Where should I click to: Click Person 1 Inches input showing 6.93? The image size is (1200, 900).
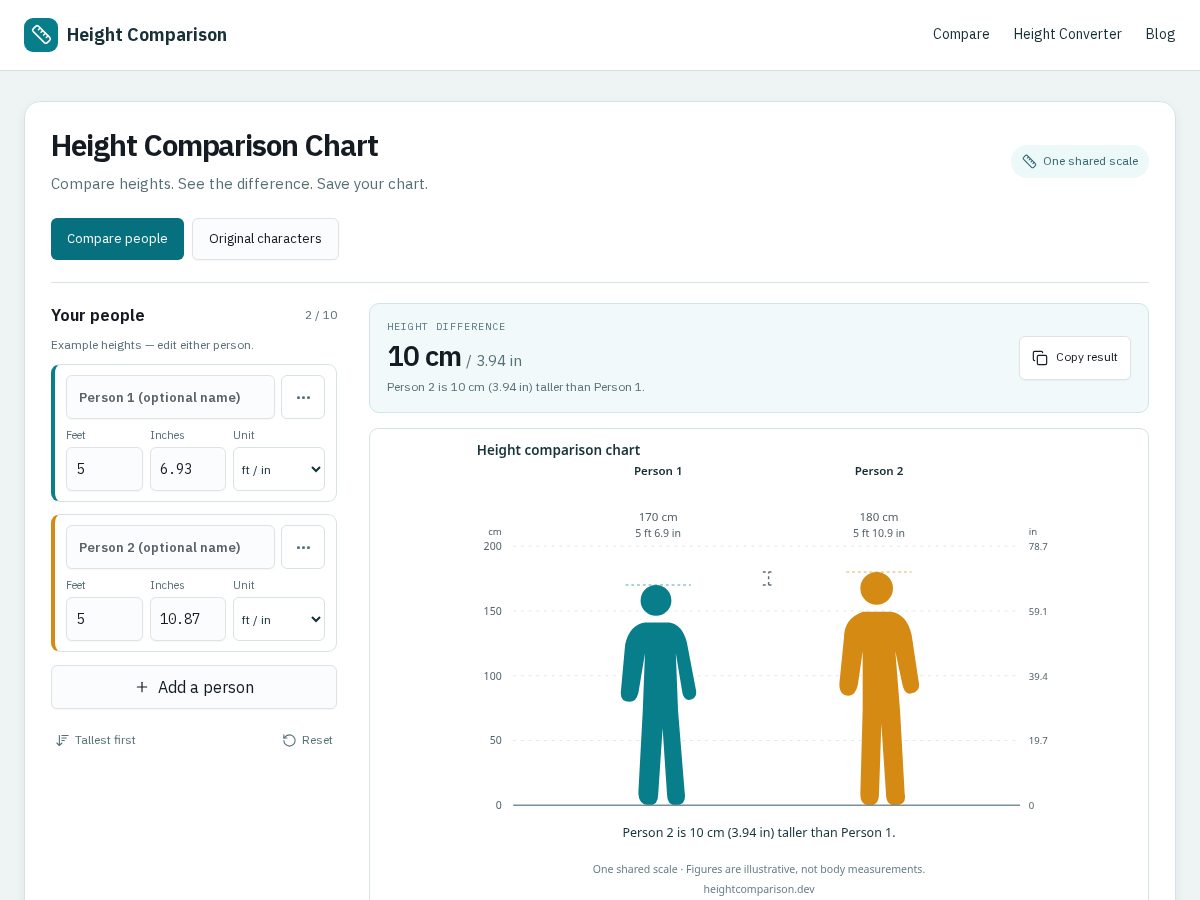(x=188, y=469)
